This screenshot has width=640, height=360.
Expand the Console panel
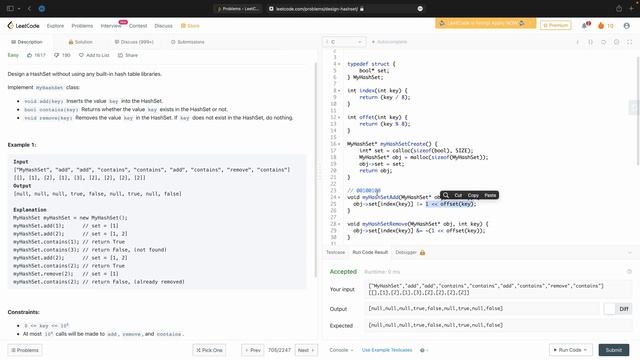[x=341, y=350]
